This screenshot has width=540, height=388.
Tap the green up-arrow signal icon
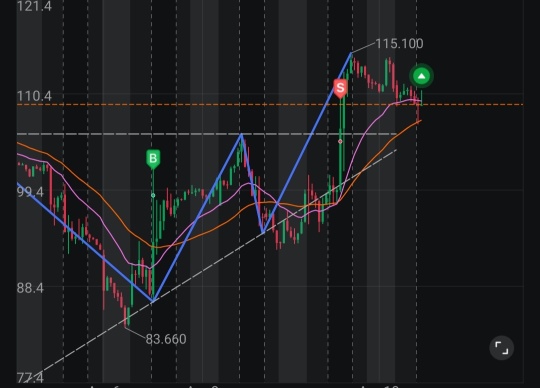point(422,76)
